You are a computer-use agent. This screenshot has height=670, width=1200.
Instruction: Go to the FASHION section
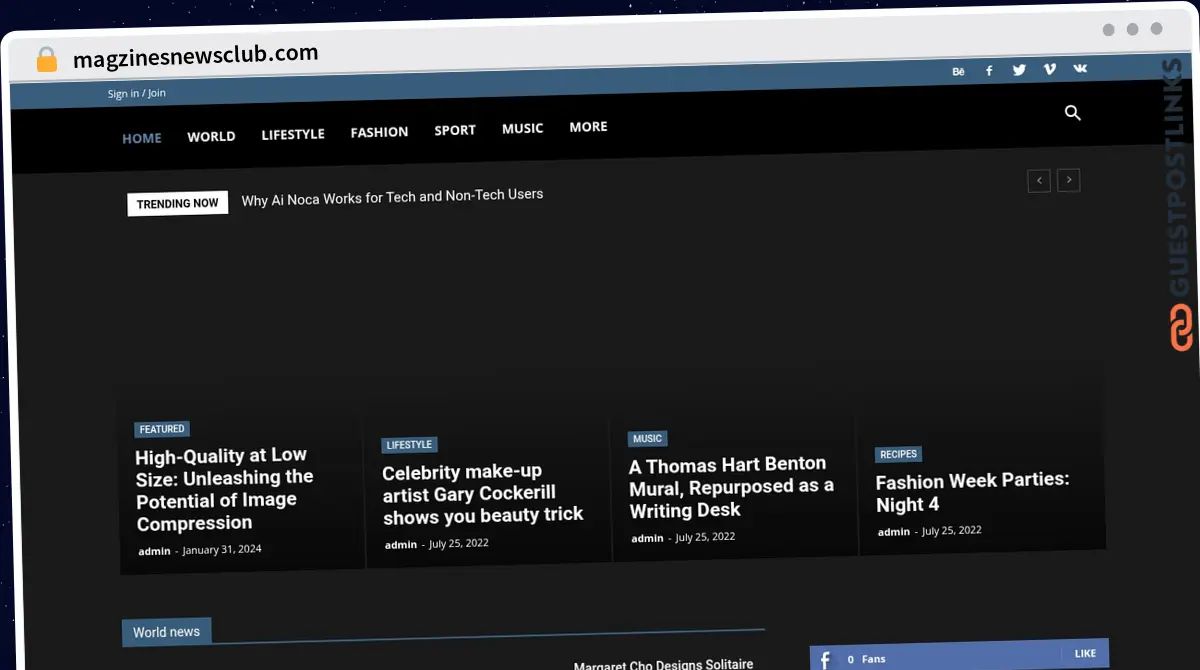[x=379, y=132]
